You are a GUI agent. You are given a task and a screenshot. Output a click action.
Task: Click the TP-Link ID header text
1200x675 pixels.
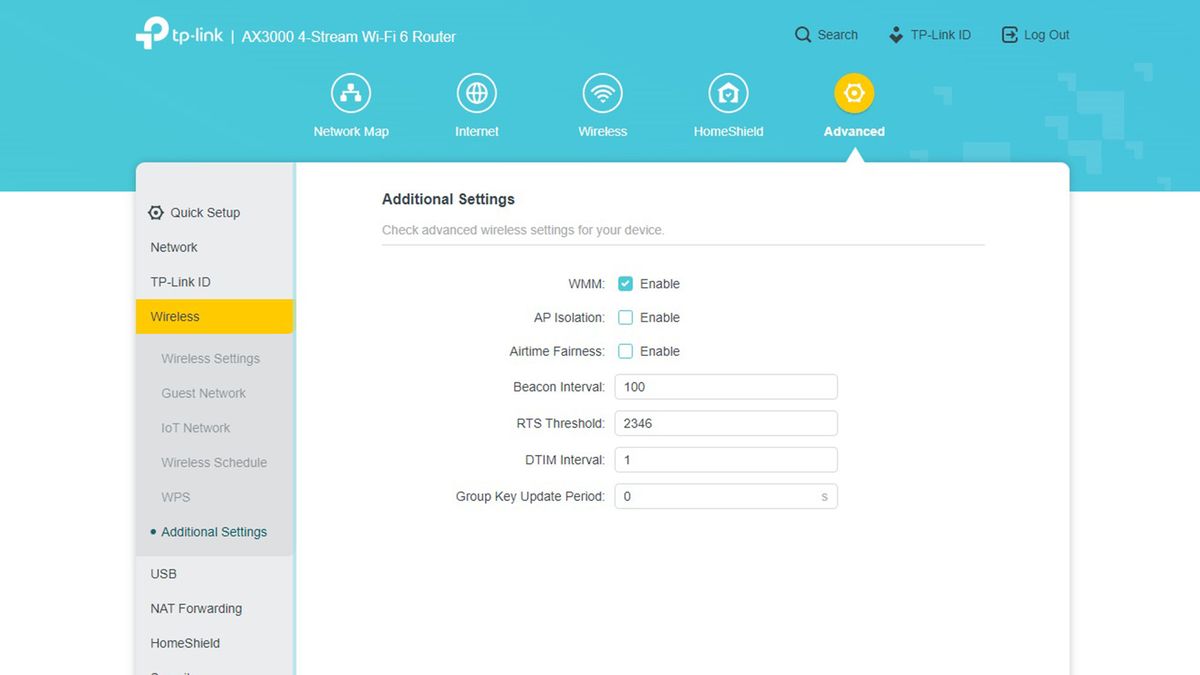point(941,35)
